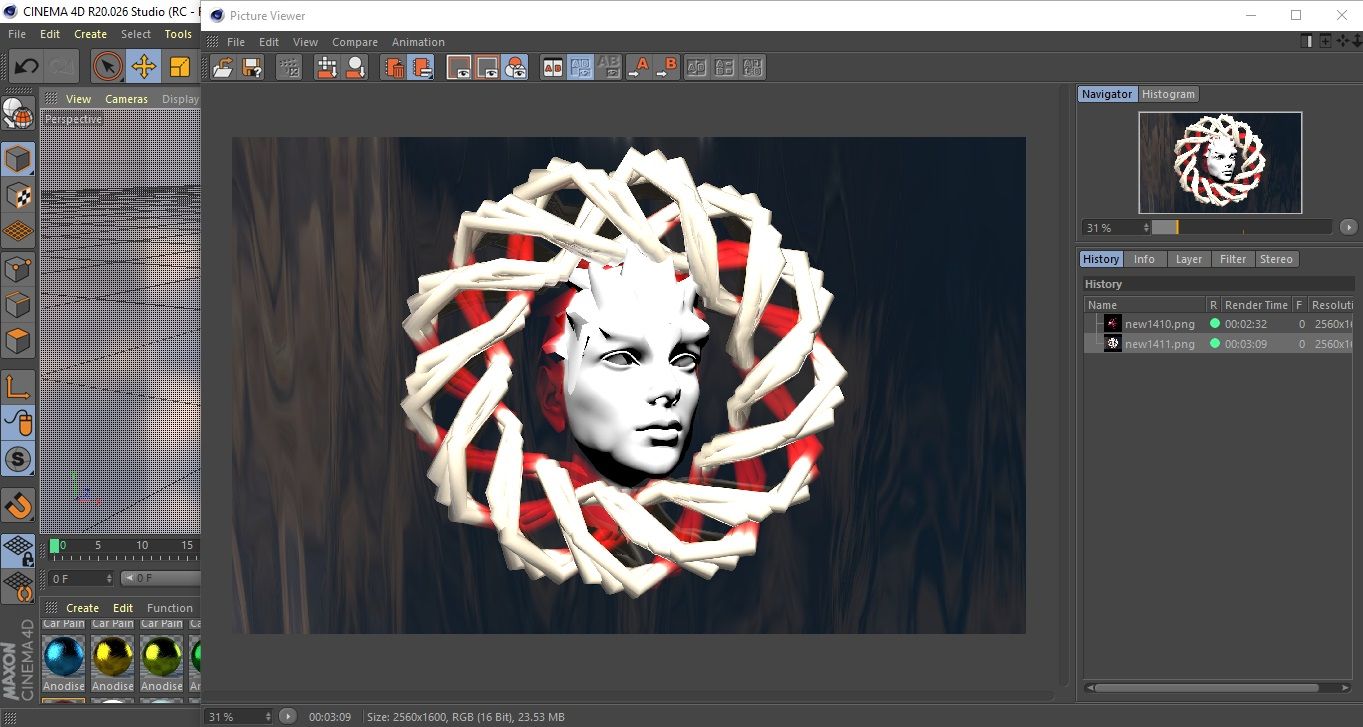The image size is (1363, 727).
Task: Open the Compare menu
Action: click(355, 42)
